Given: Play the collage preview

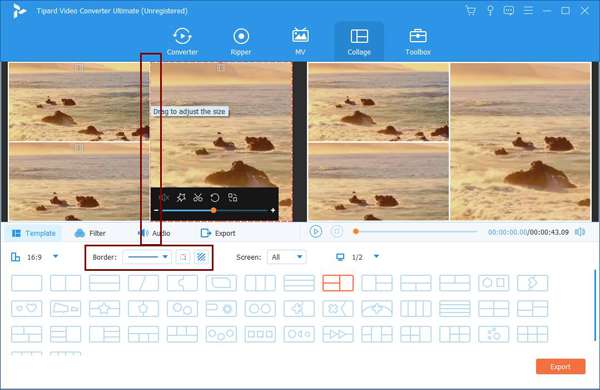Looking at the screenshot, I should click(316, 232).
